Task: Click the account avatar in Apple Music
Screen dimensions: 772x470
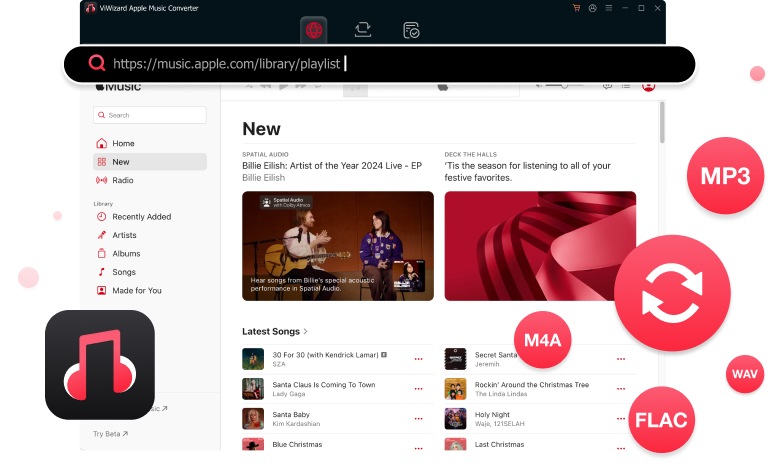Action: tap(648, 87)
